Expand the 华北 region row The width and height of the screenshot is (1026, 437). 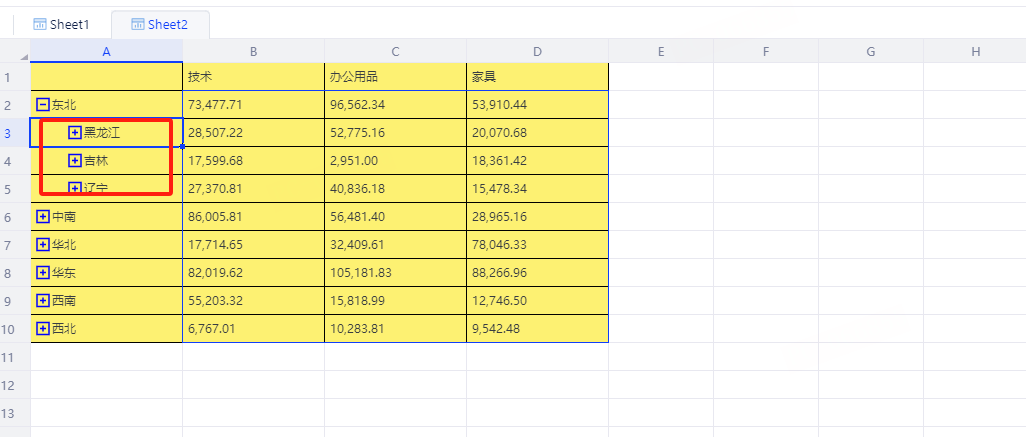click(42, 244)
